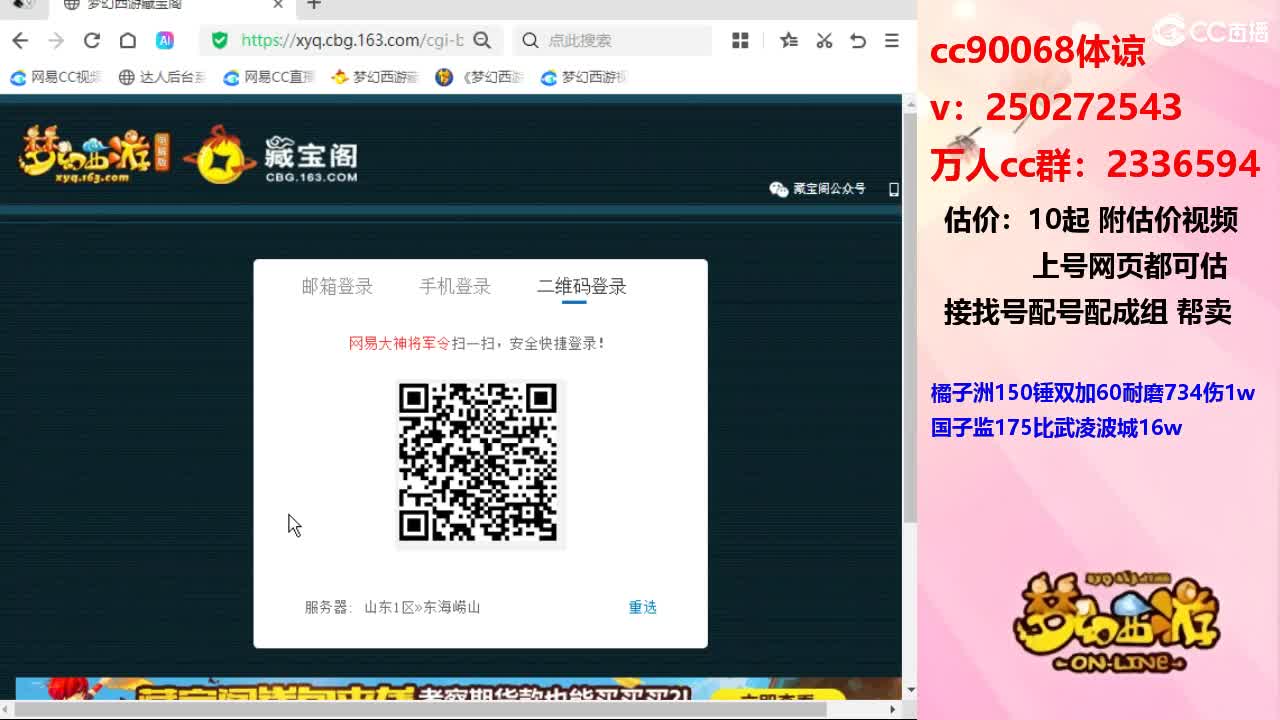
Task: Click the text 接找号配号配成组 帮卖
Action: point(1088,312)
